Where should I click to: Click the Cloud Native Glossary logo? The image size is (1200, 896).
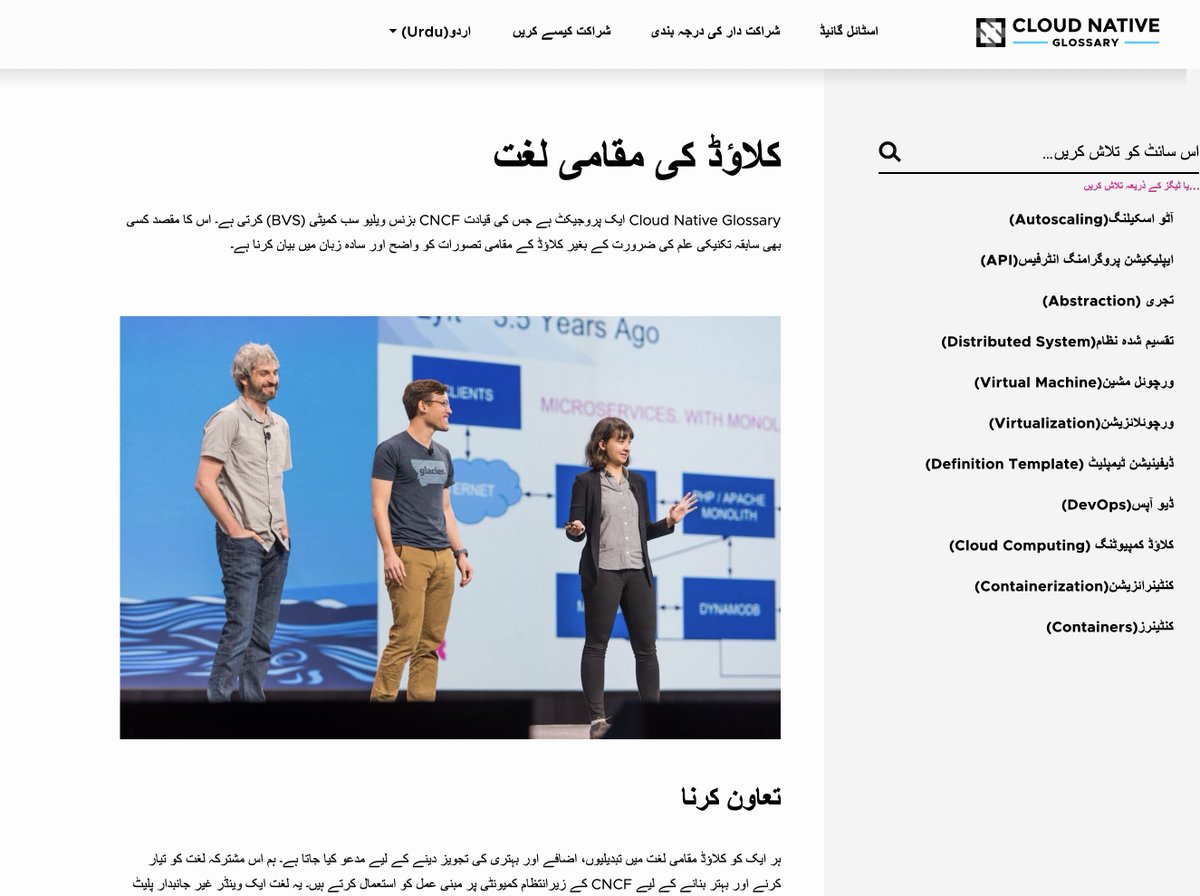[x=1067, y=32]
